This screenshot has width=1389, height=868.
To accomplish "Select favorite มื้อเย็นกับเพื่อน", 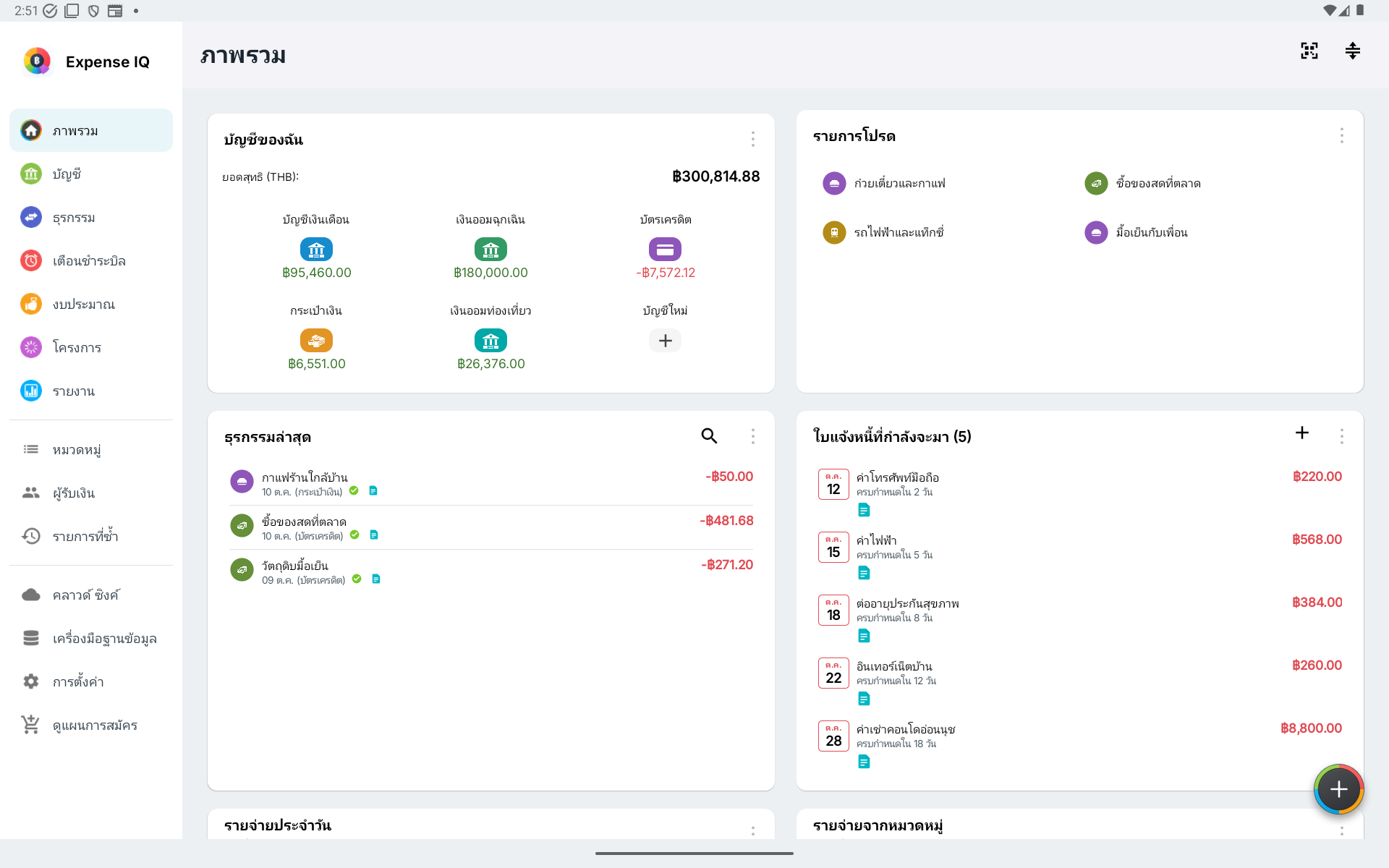I will (1137, 233).
